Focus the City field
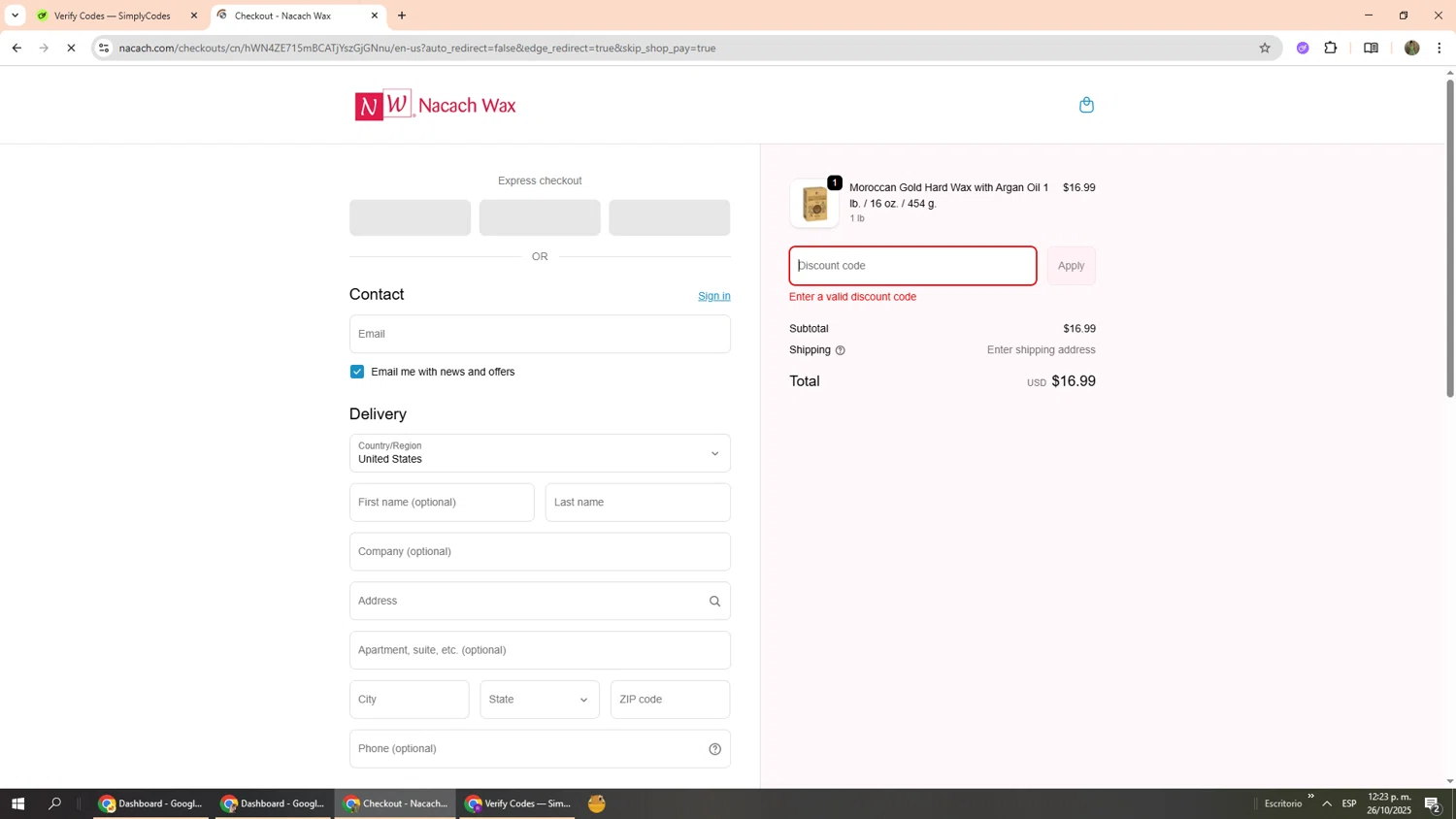1456x819 pixels. point(409,700)
